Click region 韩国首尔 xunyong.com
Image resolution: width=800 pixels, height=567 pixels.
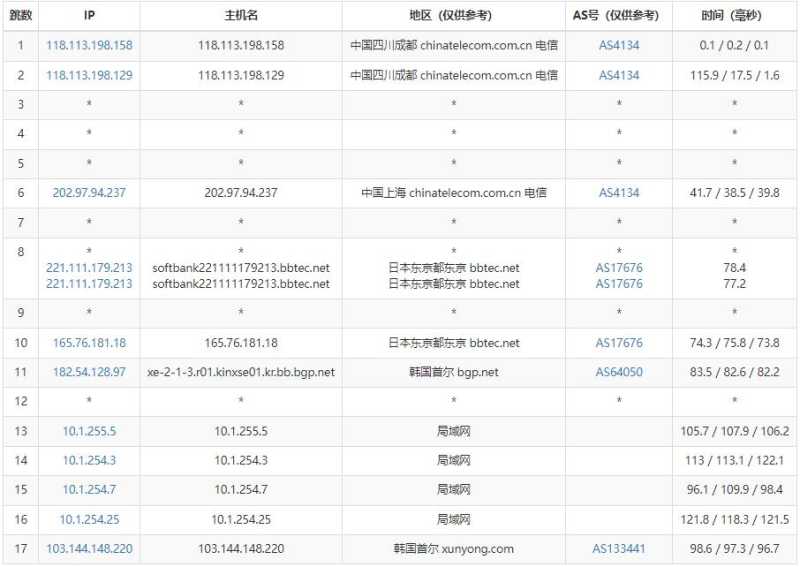click(x=454, y=549)
